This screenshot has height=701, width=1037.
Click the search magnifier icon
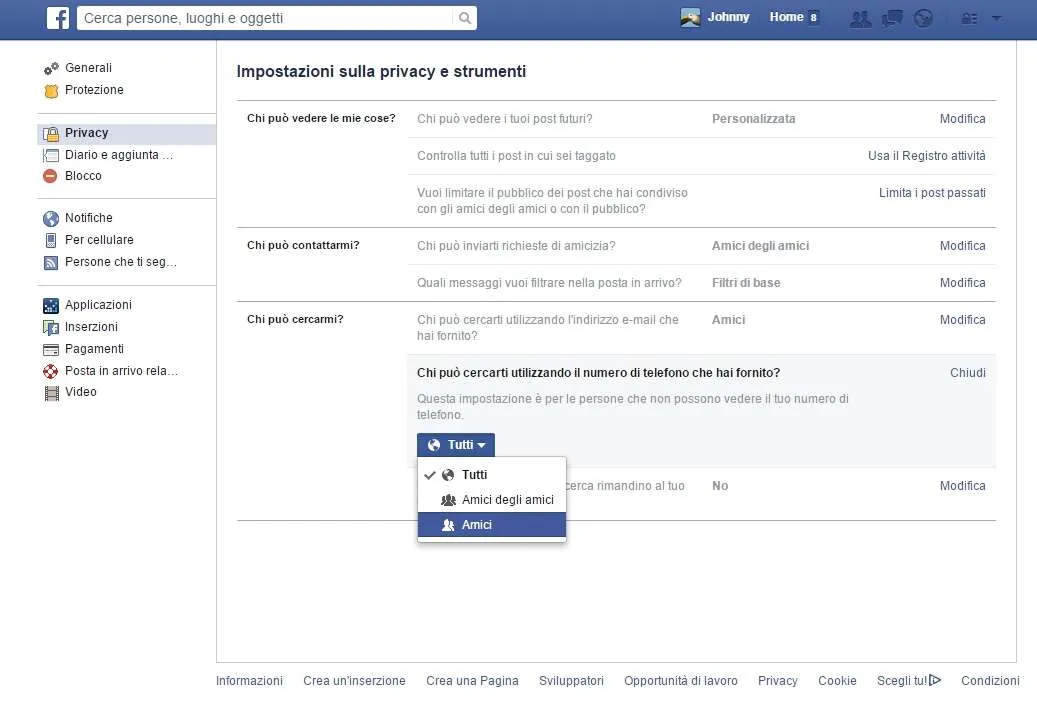[465, 18]
